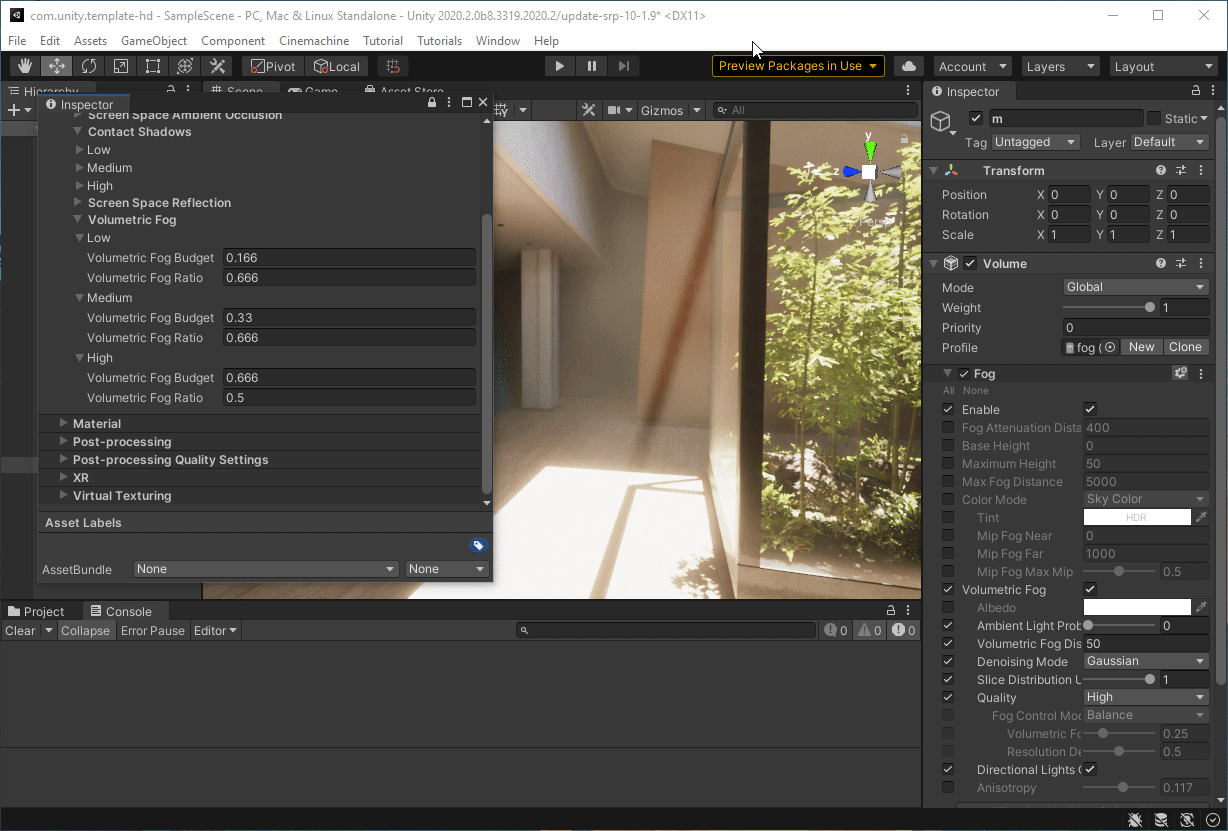Open the Layers dropdown in toolbar
The height and width of the screenshot is (831, 1228).
point(1061,66)
